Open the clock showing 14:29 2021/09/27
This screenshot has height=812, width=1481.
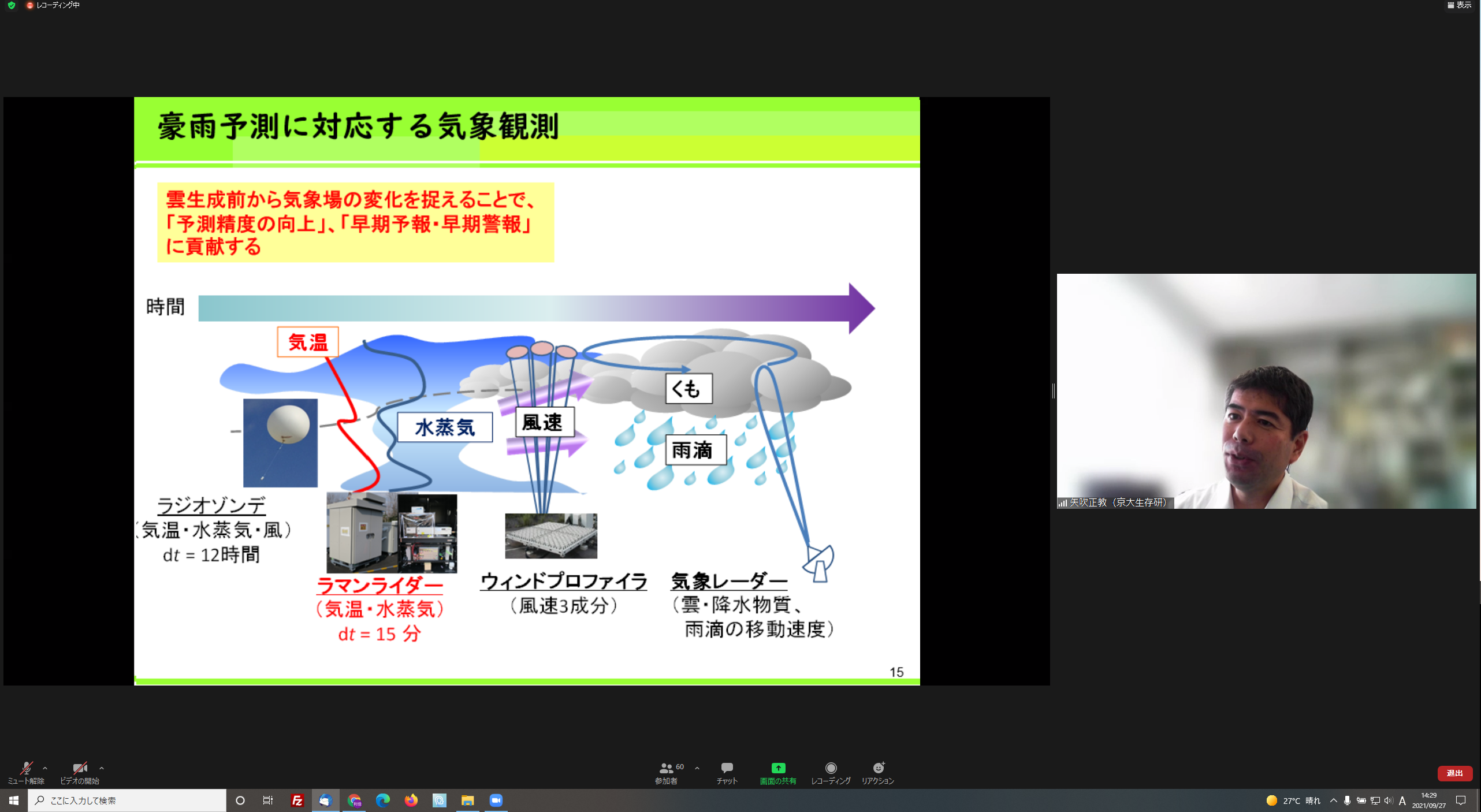click(1429, 800)
